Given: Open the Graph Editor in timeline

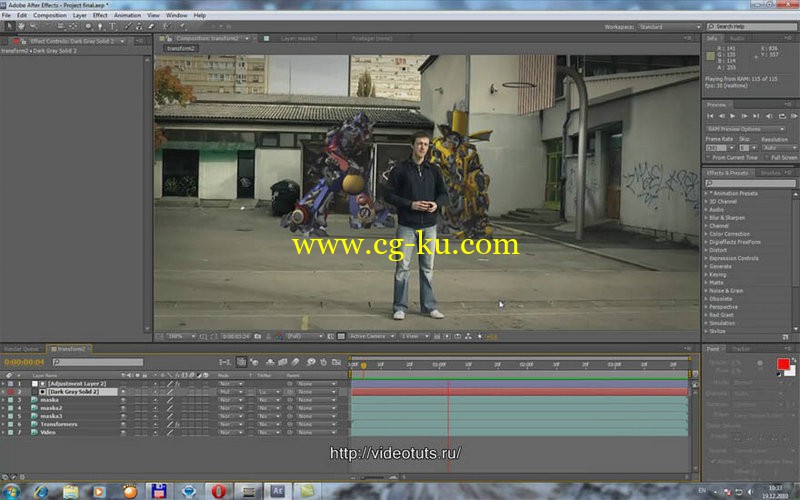Looking at the screenshot, I should [336, 362].
